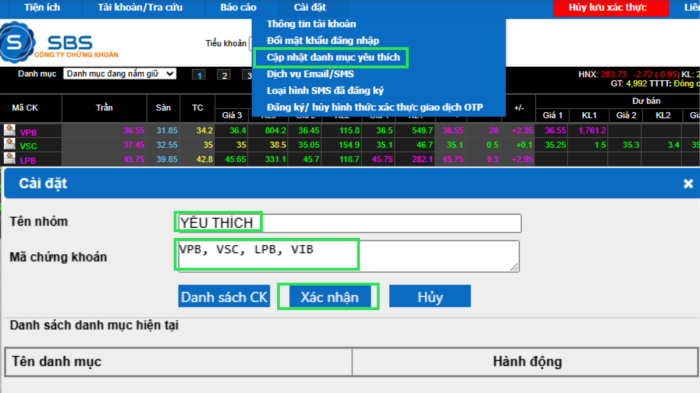Click VSC floor price 32.55
The image size is (700, 393).
pos(167,145)
